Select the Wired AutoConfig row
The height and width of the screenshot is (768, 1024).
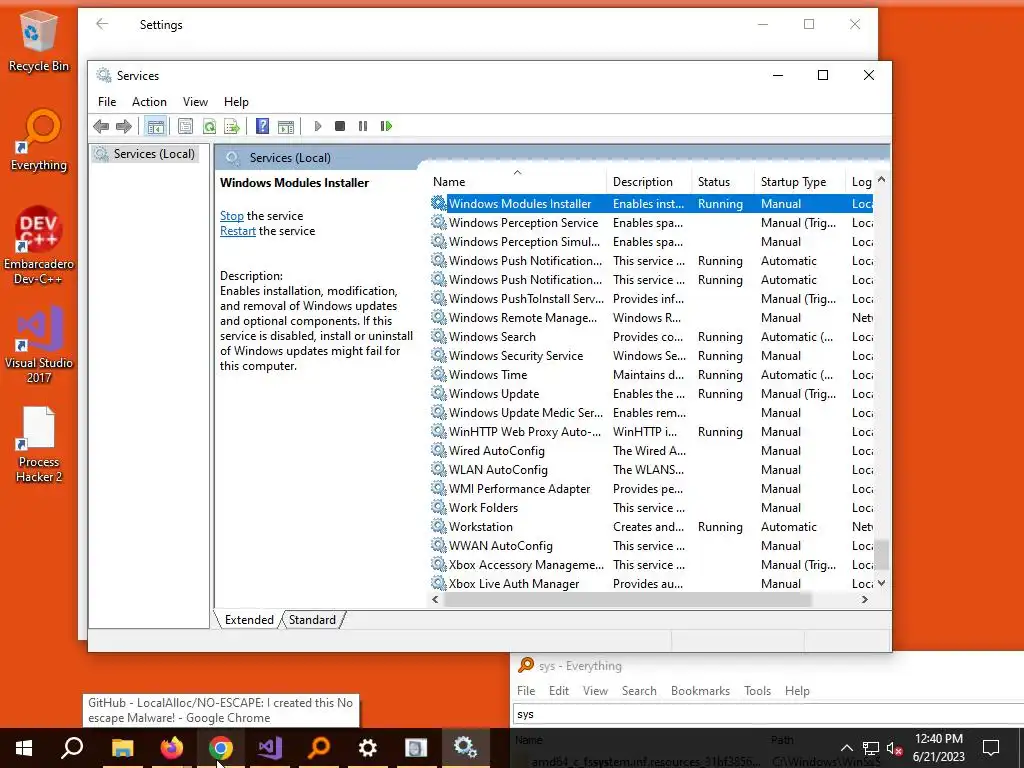[651, 450]
